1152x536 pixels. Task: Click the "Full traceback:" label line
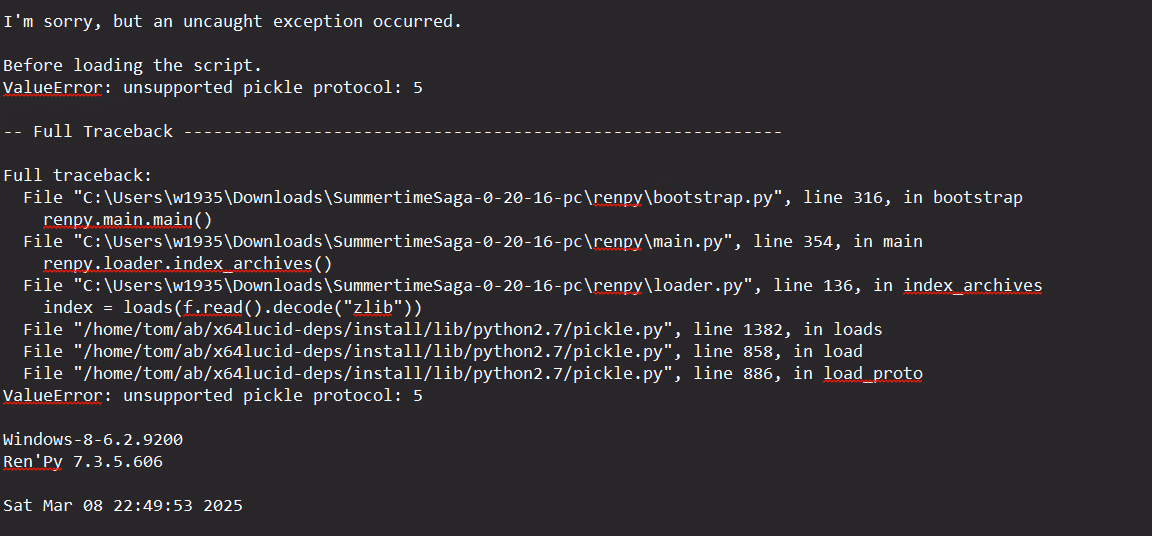78,175
